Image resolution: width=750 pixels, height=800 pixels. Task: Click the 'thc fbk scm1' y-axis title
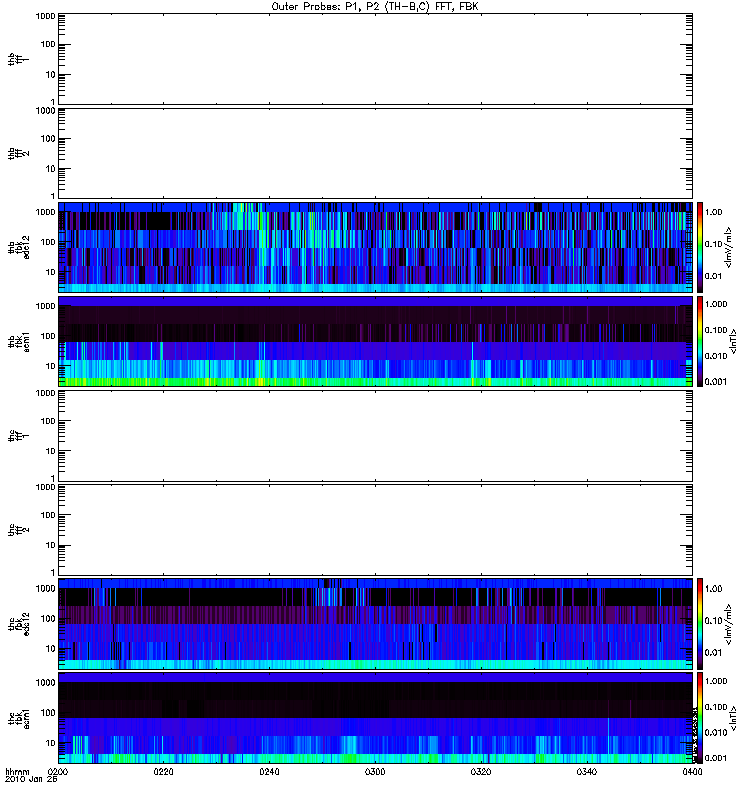(x=19, y=718)
